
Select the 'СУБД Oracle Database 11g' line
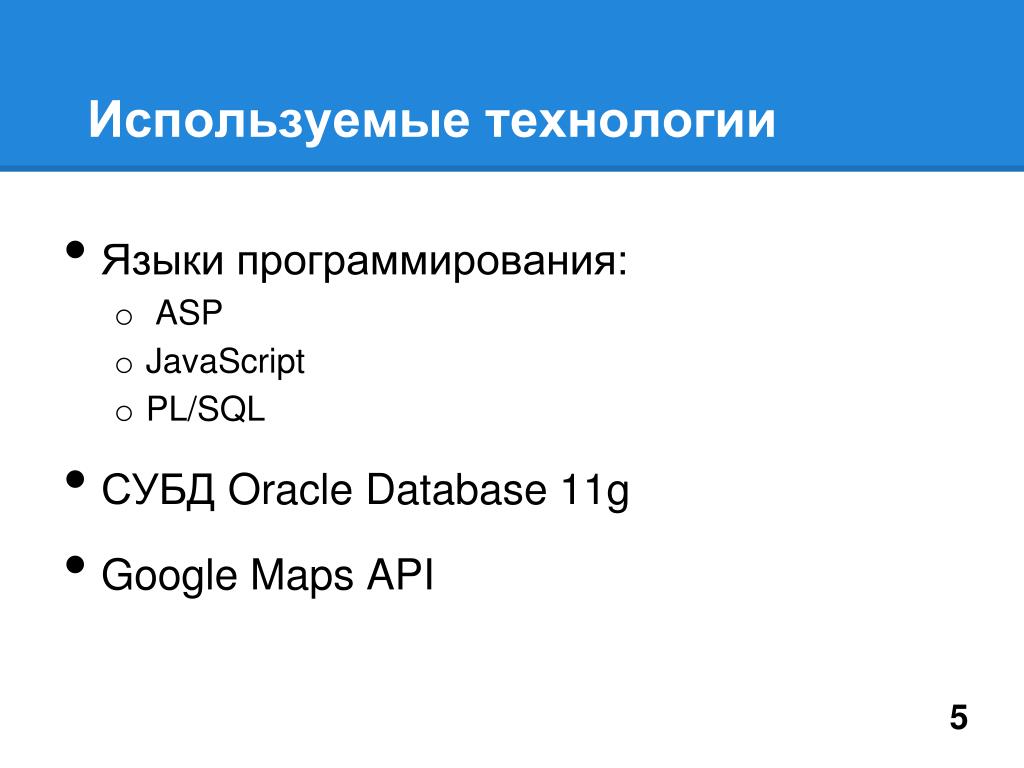coord(365,491)
